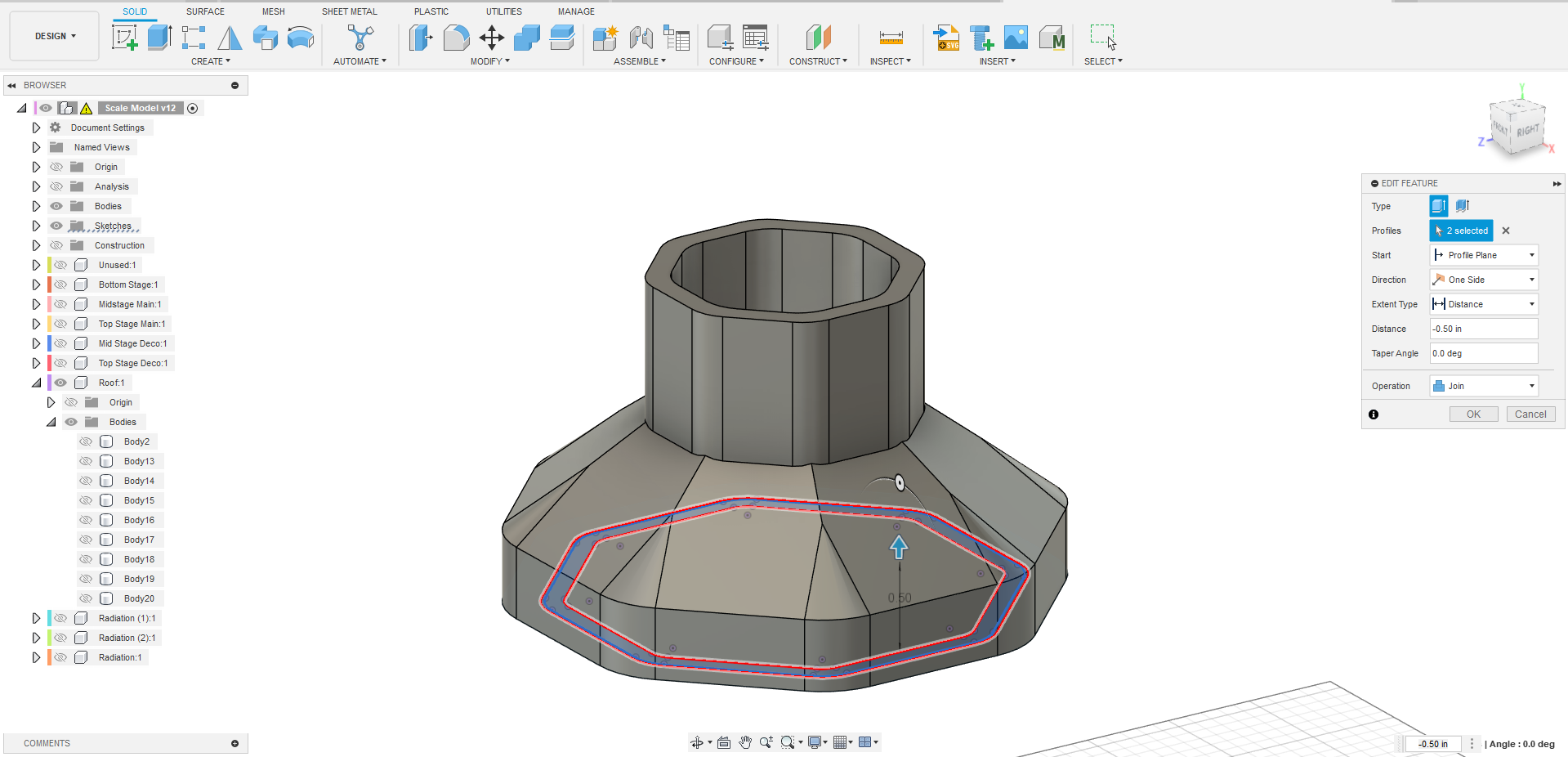
Task: Select the Press Pull tool
Action: coord(420,37)
